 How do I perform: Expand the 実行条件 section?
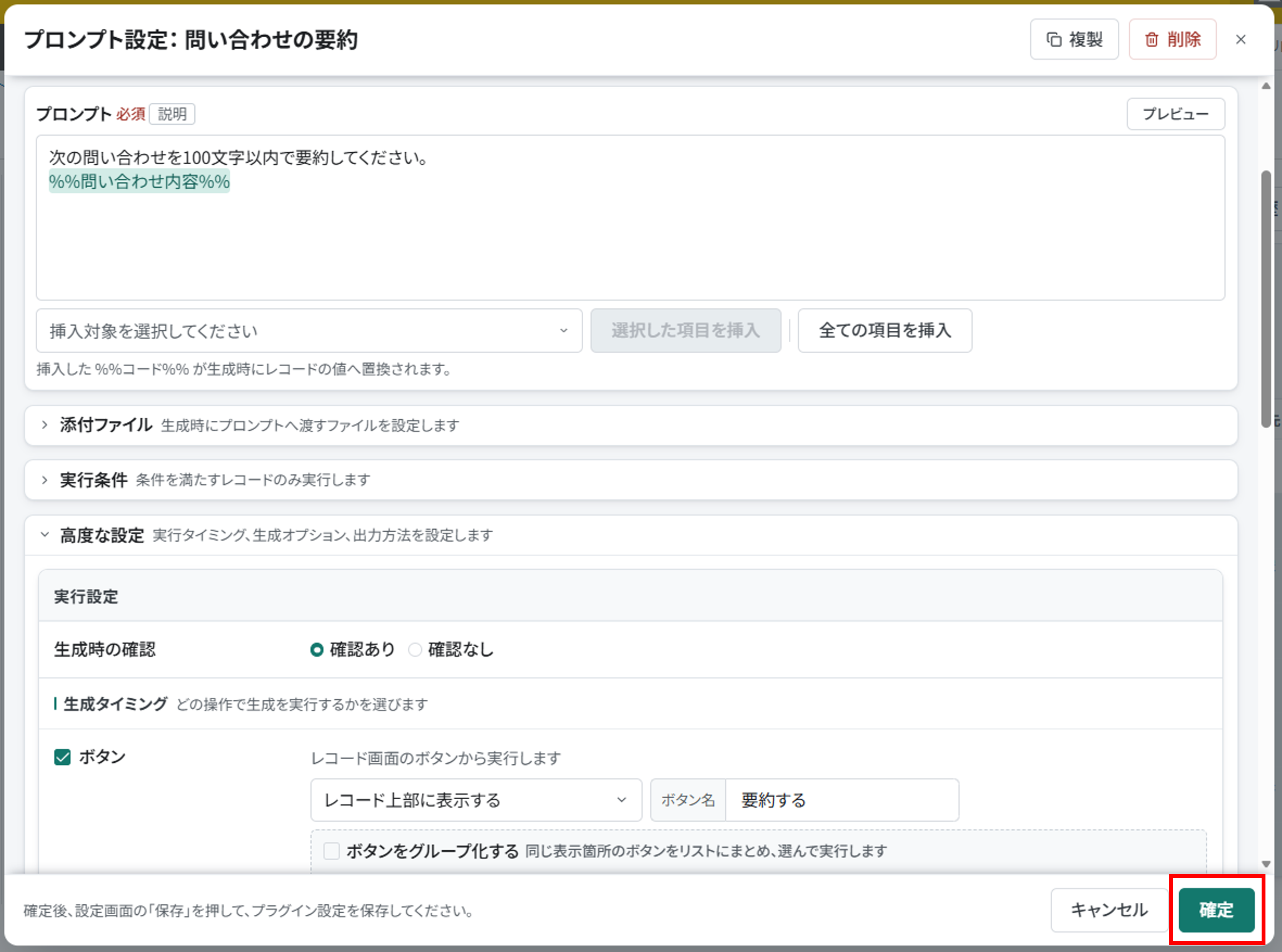[x=631, y=479]
